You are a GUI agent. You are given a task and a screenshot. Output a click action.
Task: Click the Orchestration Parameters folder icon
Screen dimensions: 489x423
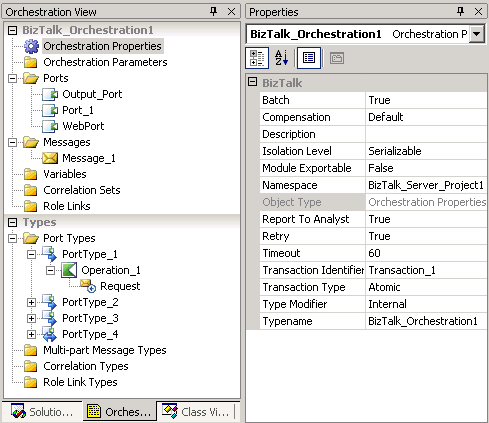click(31, 62)
